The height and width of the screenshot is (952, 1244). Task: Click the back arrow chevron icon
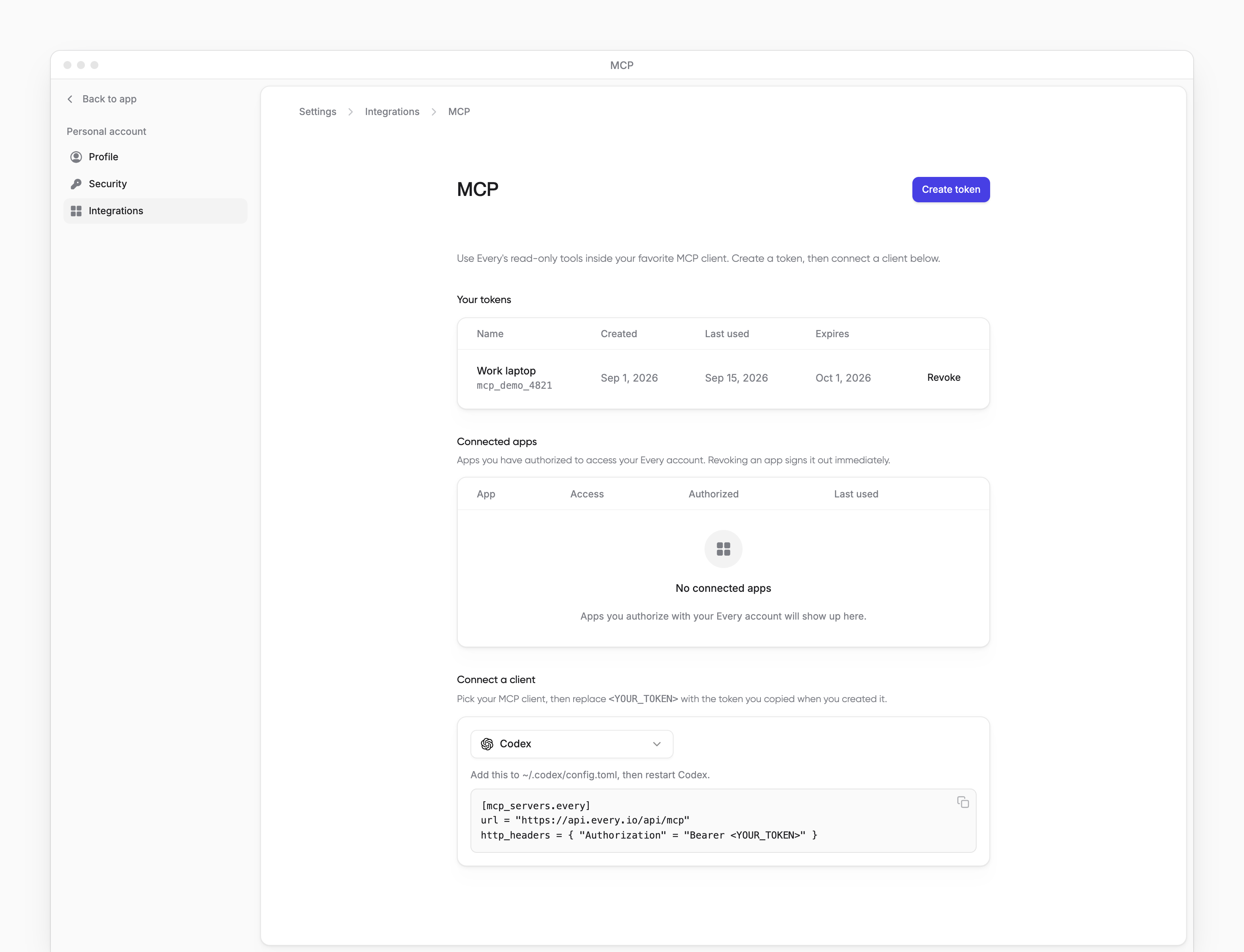click(70, 99)
